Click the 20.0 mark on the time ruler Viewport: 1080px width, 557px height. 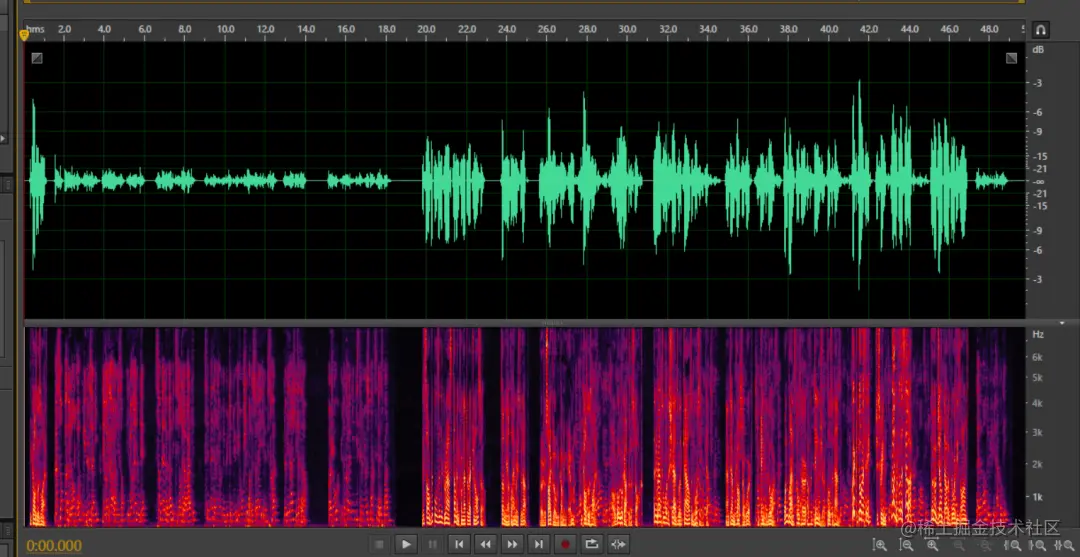tap(426, 30)
